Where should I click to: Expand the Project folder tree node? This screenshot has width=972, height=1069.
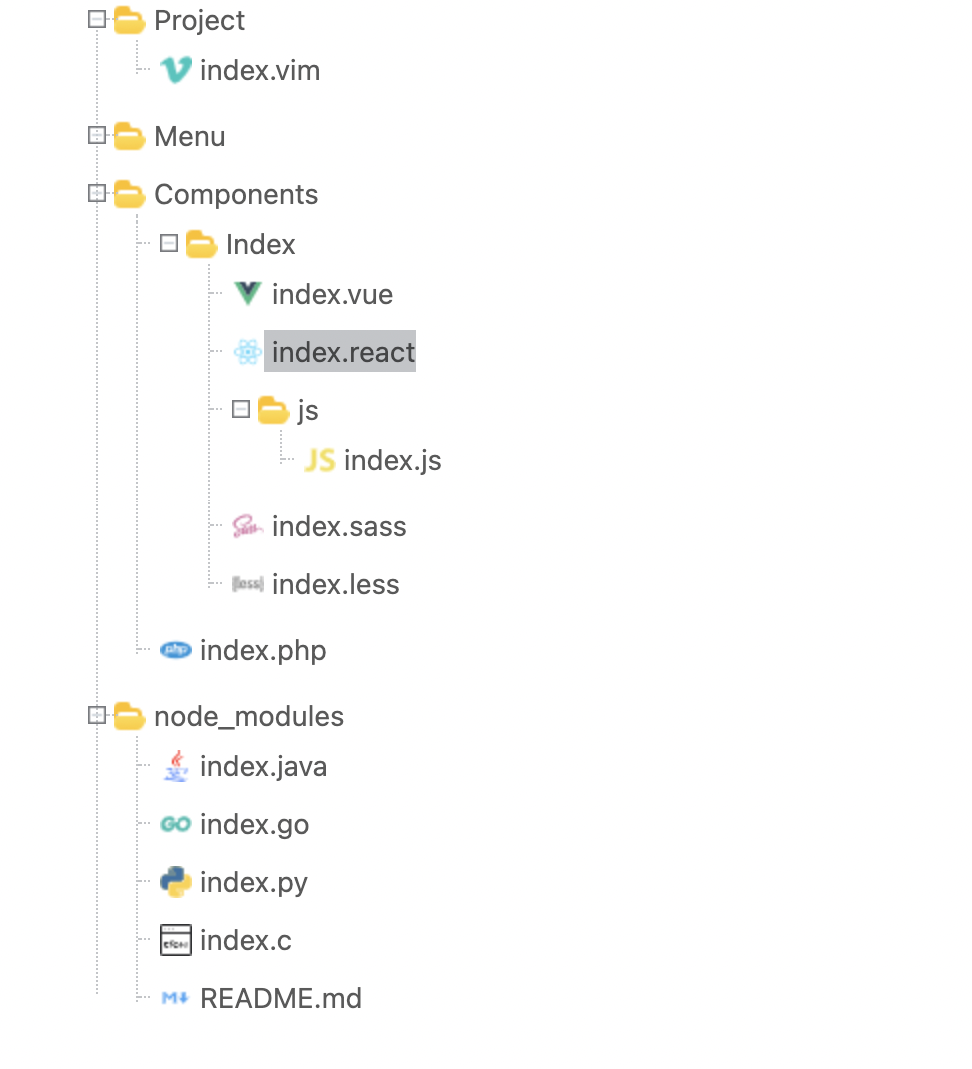97,18
